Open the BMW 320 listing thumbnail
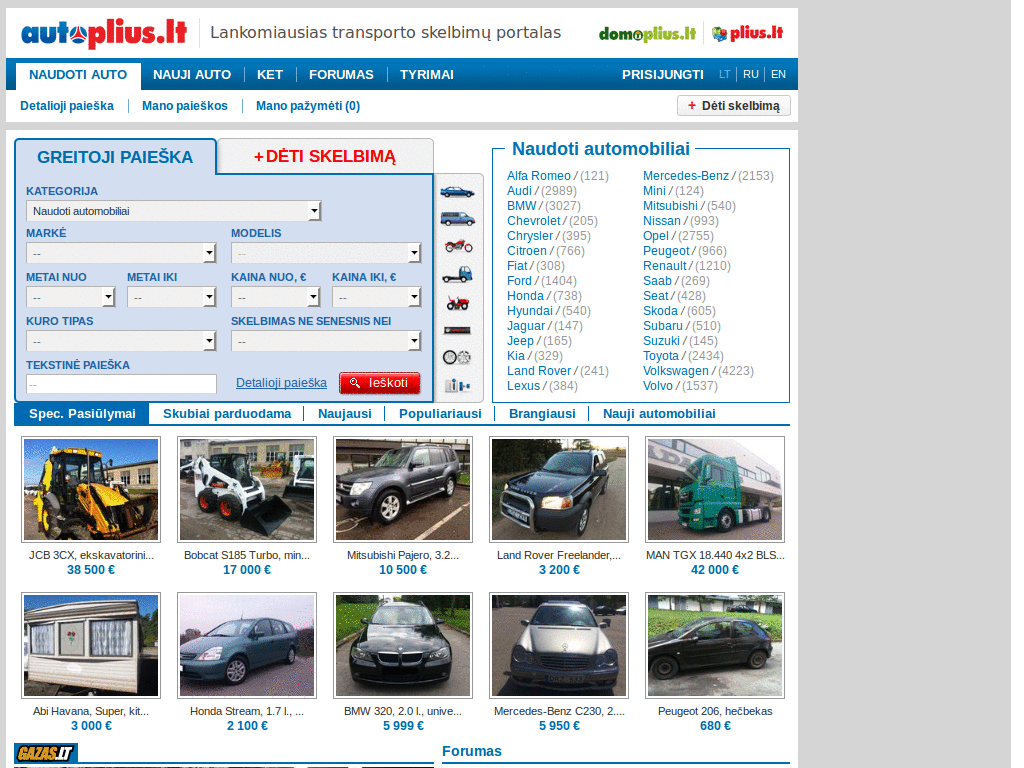Image resolution: width=1024 pixels, height=768 pixels. 403,646
